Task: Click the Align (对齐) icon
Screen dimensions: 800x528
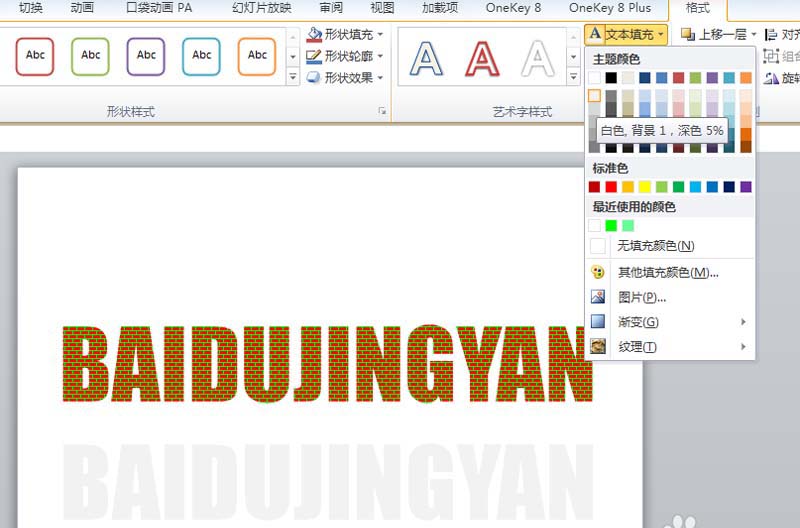Action: click(x=771, y=35)
